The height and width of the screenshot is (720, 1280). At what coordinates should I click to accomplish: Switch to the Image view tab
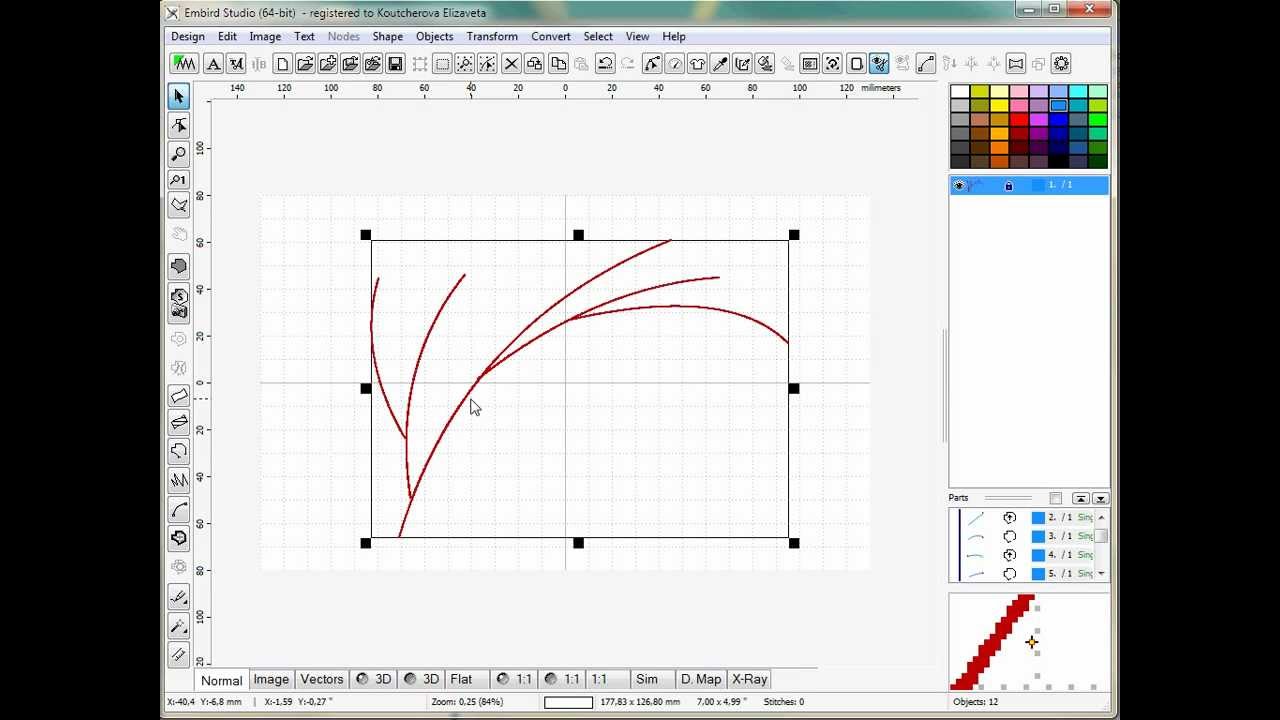click(271, 680)
